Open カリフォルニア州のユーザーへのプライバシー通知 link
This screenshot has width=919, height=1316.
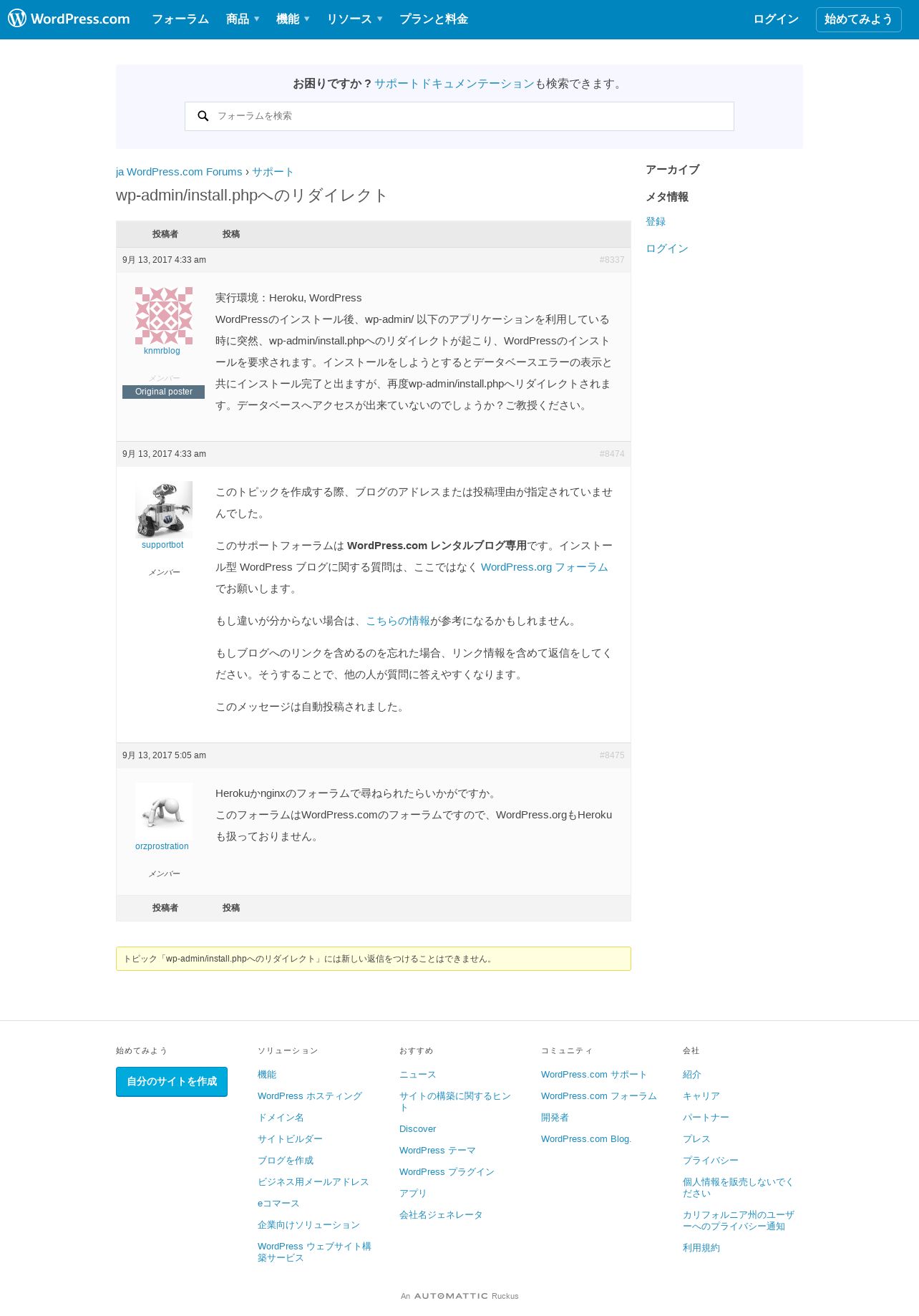click(x=739, y=1221)
